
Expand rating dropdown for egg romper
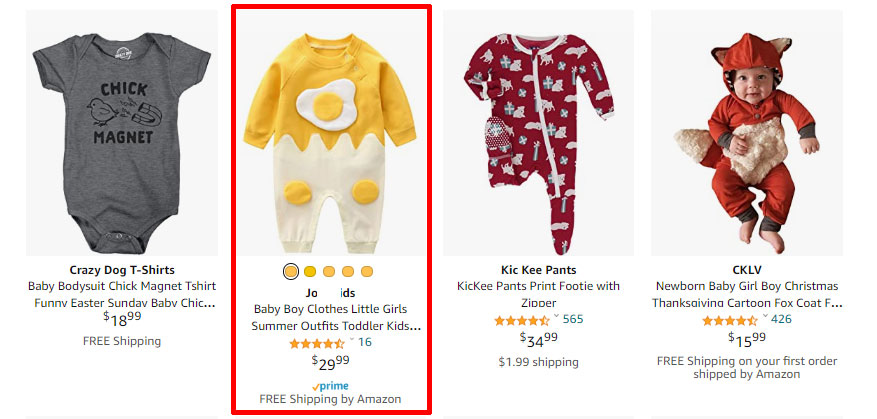(350, 341)
